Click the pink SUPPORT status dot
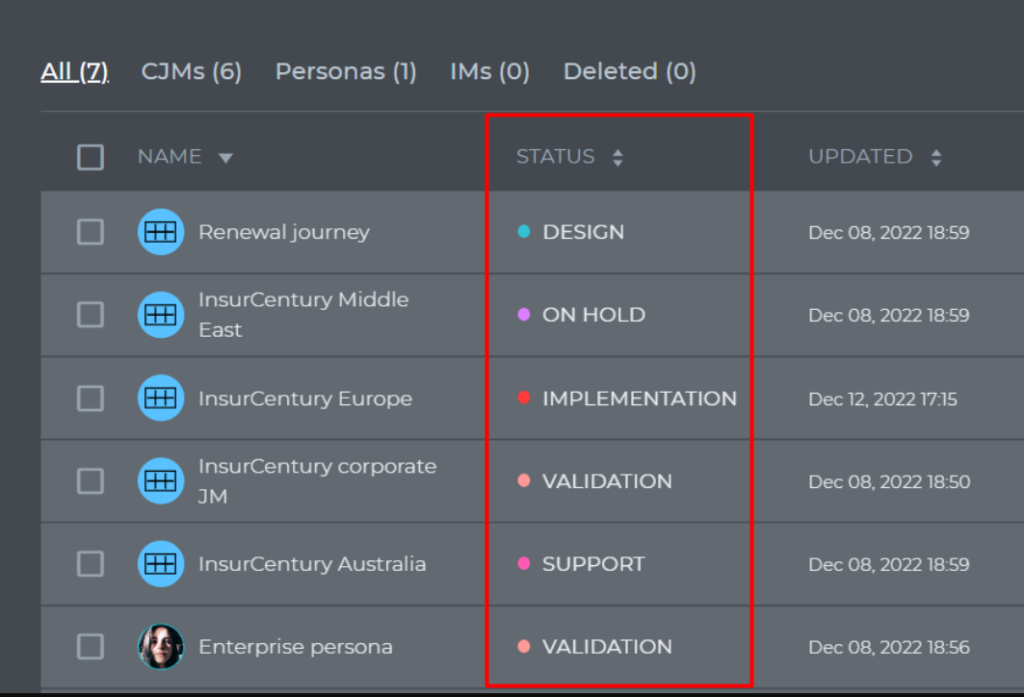Viewport: 1024px width, 697px height. (524, 563)
